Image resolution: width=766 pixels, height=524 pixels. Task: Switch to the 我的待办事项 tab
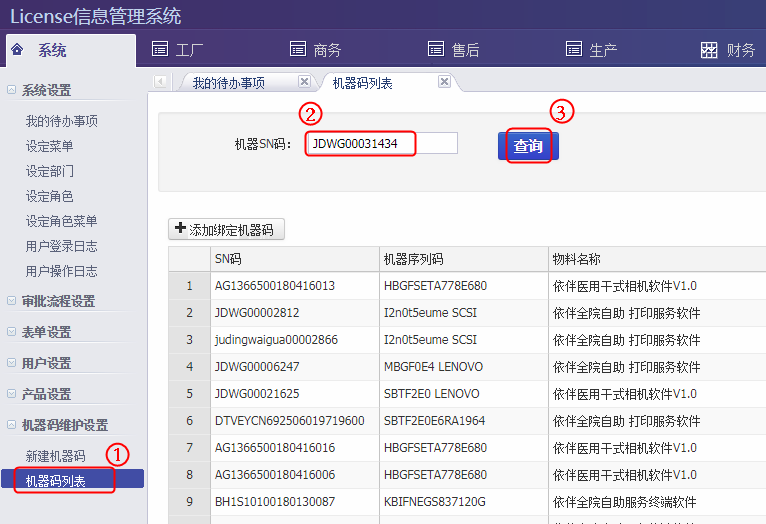point(229,83)
